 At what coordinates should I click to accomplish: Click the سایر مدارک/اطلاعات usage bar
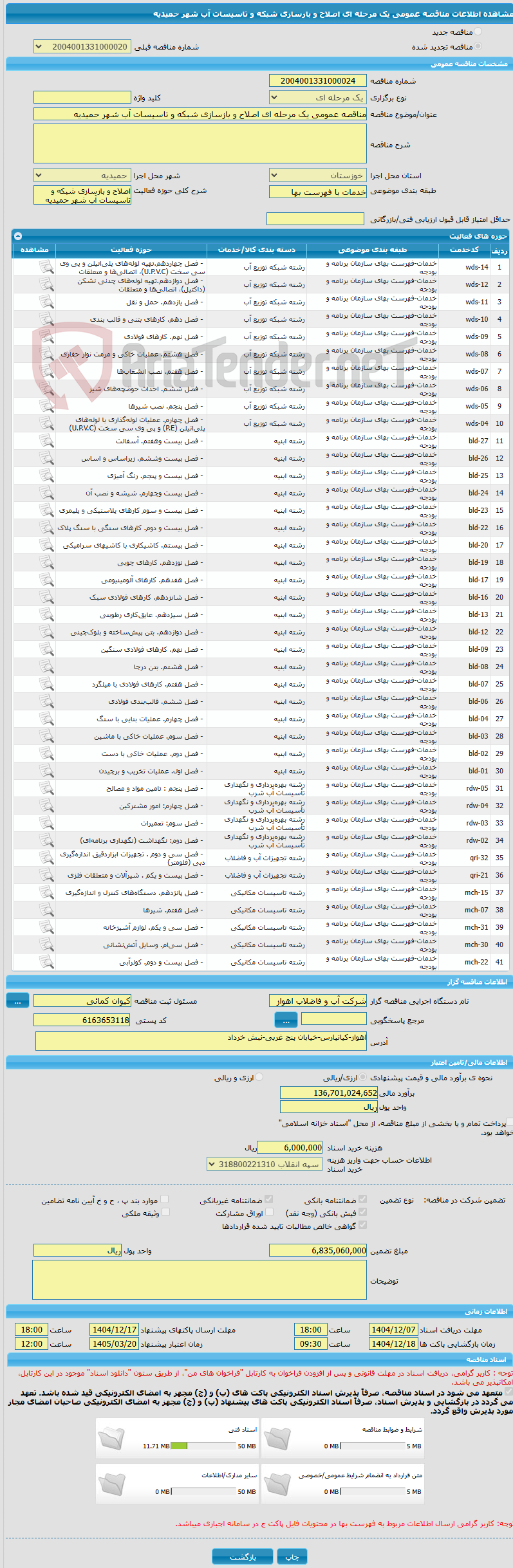tap(203, 1491)
